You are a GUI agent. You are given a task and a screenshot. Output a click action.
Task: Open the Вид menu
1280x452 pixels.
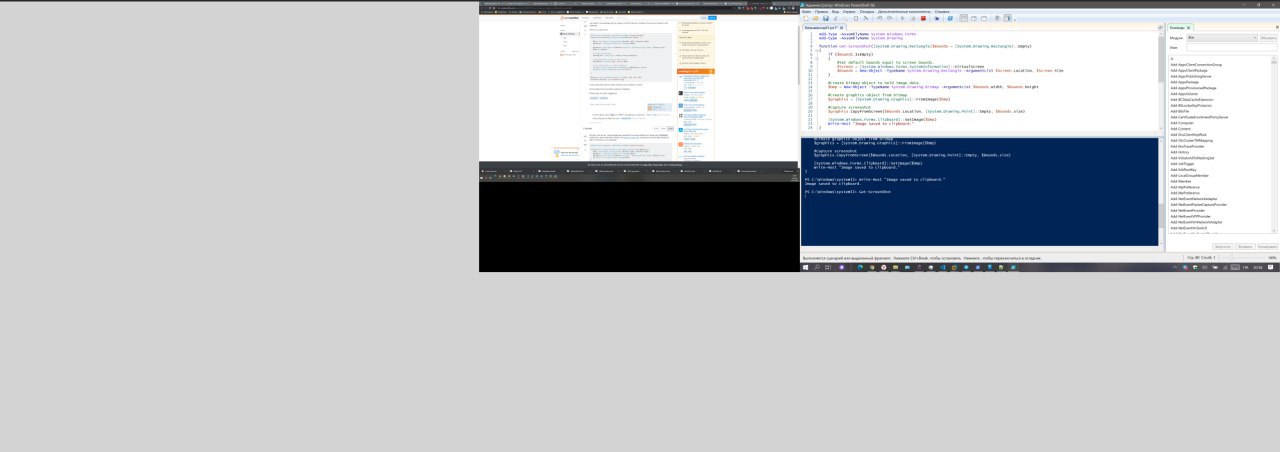pyautogui.click(x=835, y=11)
